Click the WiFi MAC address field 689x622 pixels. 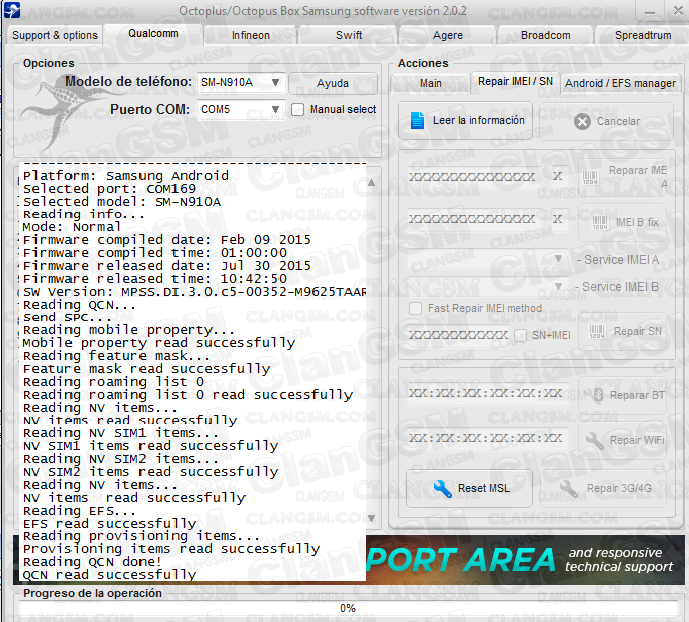(x=486, y=438)
